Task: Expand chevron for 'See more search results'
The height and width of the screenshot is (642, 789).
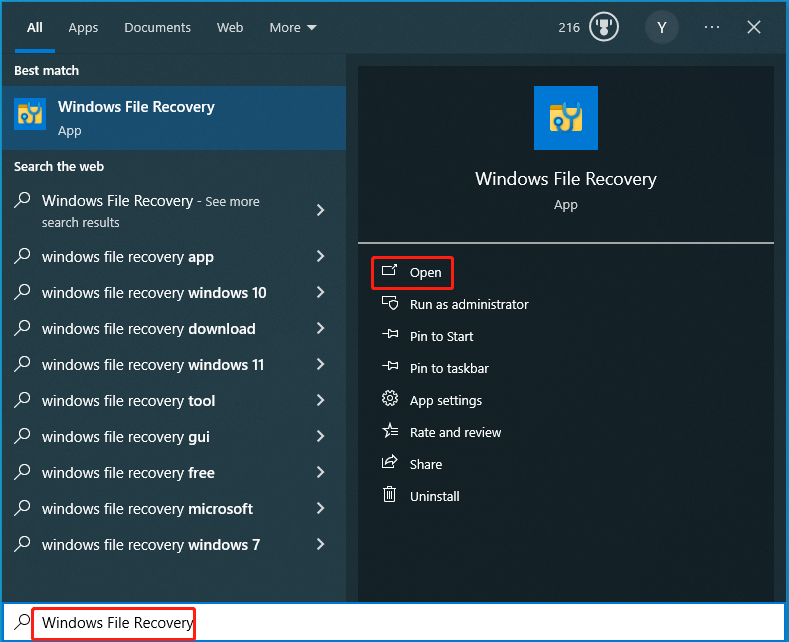Action: [321, 210]
